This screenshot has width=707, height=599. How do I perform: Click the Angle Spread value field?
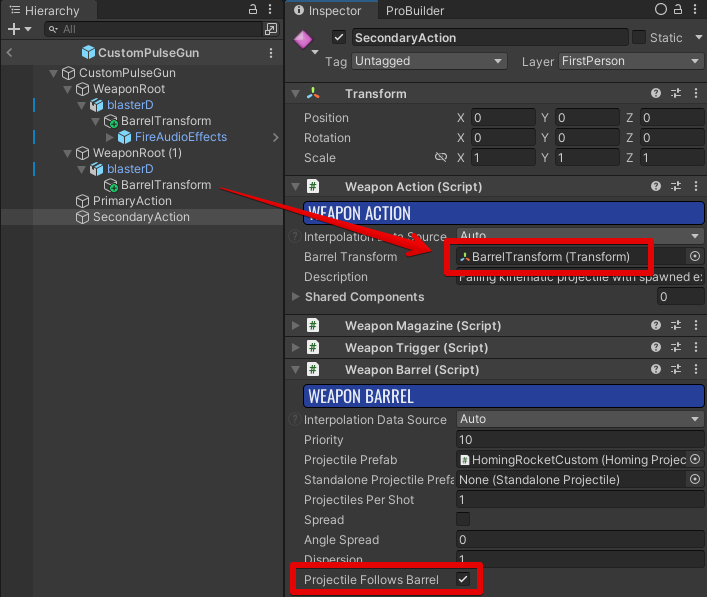tap(580, 539)
